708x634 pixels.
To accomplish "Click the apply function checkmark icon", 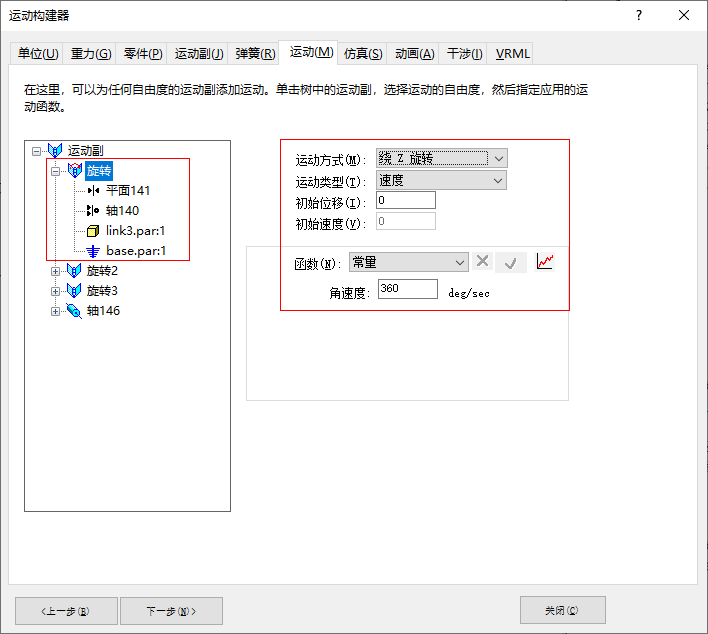I will (x=511, y=262).
